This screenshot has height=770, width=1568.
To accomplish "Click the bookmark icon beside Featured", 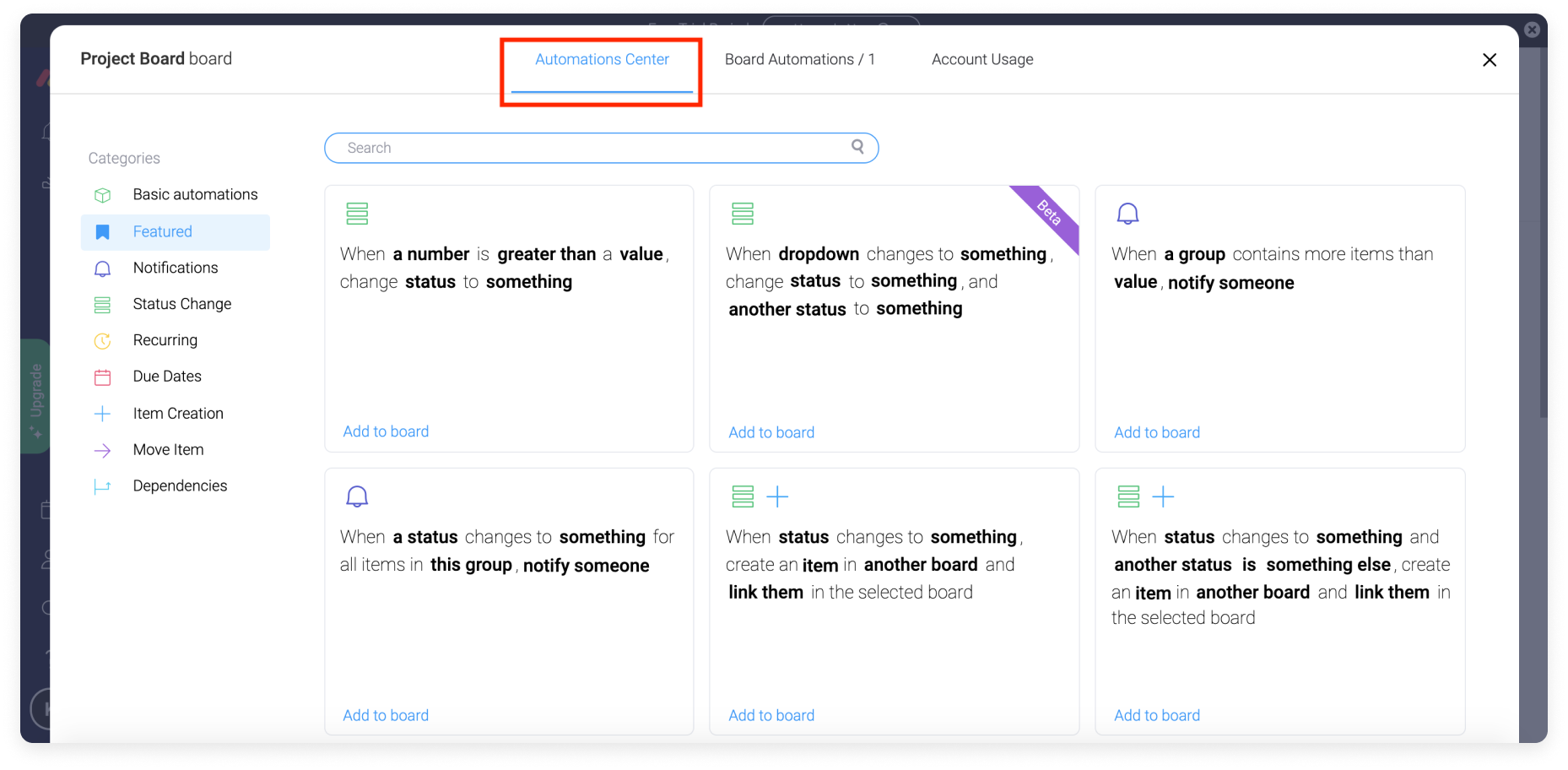I will pos(102,231).
